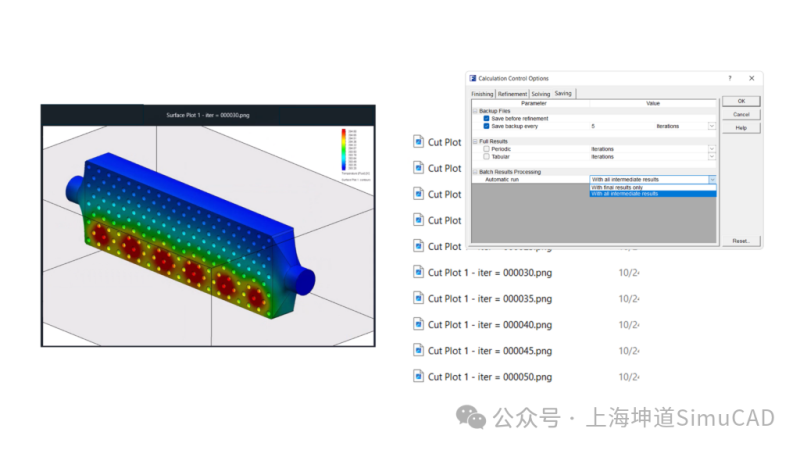Select file name Cut Plot 1 - iter = 000040.png

(490, 324)
